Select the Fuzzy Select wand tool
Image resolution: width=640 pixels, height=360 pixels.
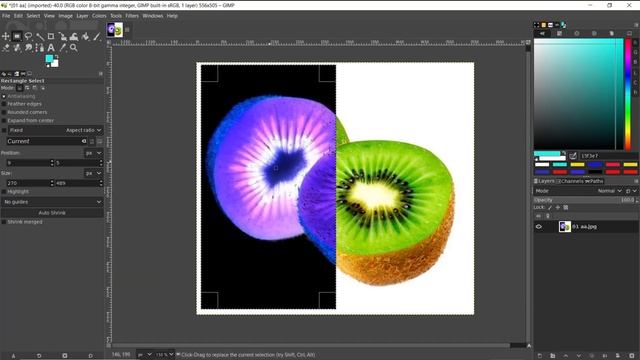point(40,36)
